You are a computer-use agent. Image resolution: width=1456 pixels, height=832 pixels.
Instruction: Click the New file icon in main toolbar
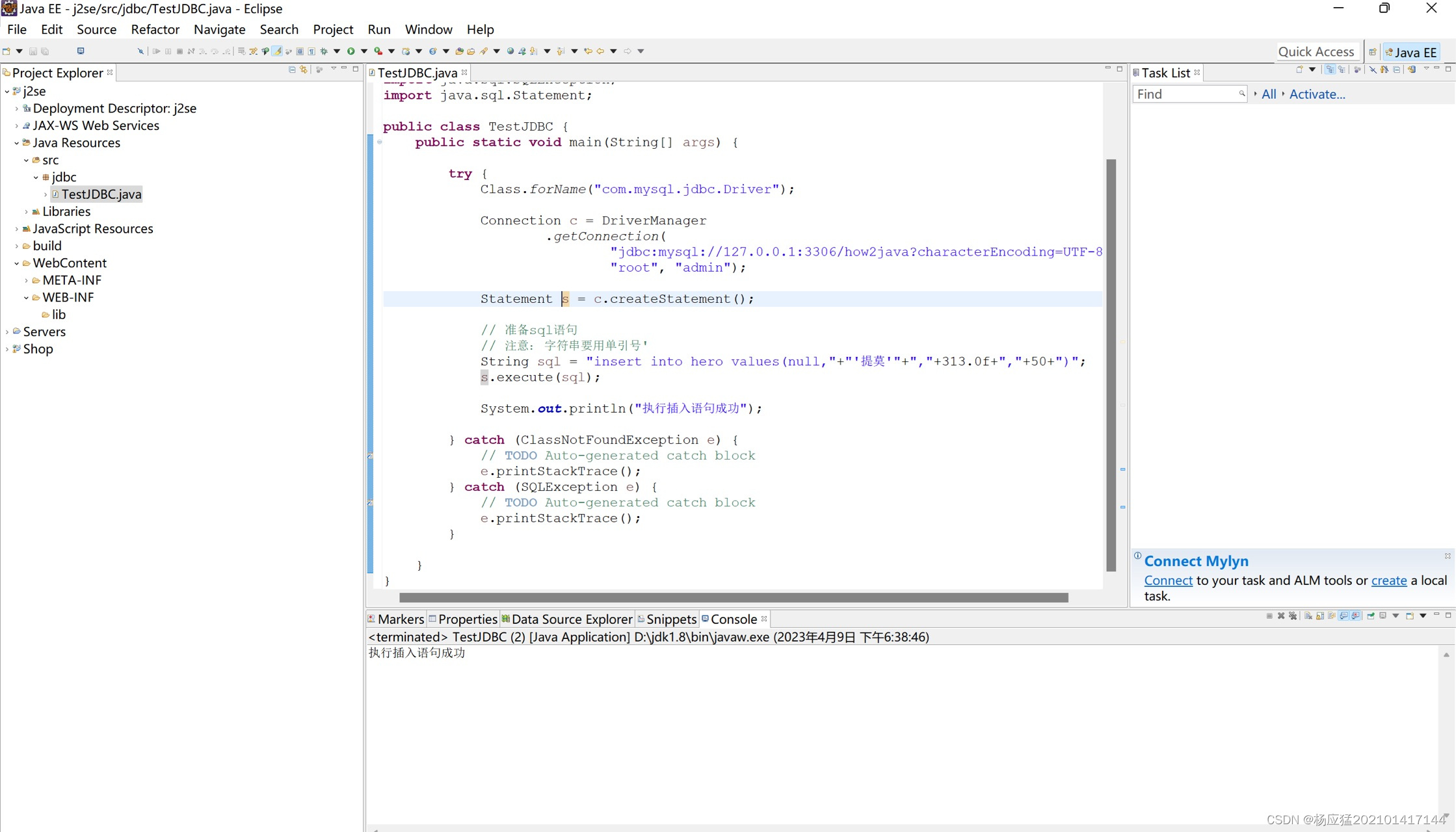(x=7, y=51)
